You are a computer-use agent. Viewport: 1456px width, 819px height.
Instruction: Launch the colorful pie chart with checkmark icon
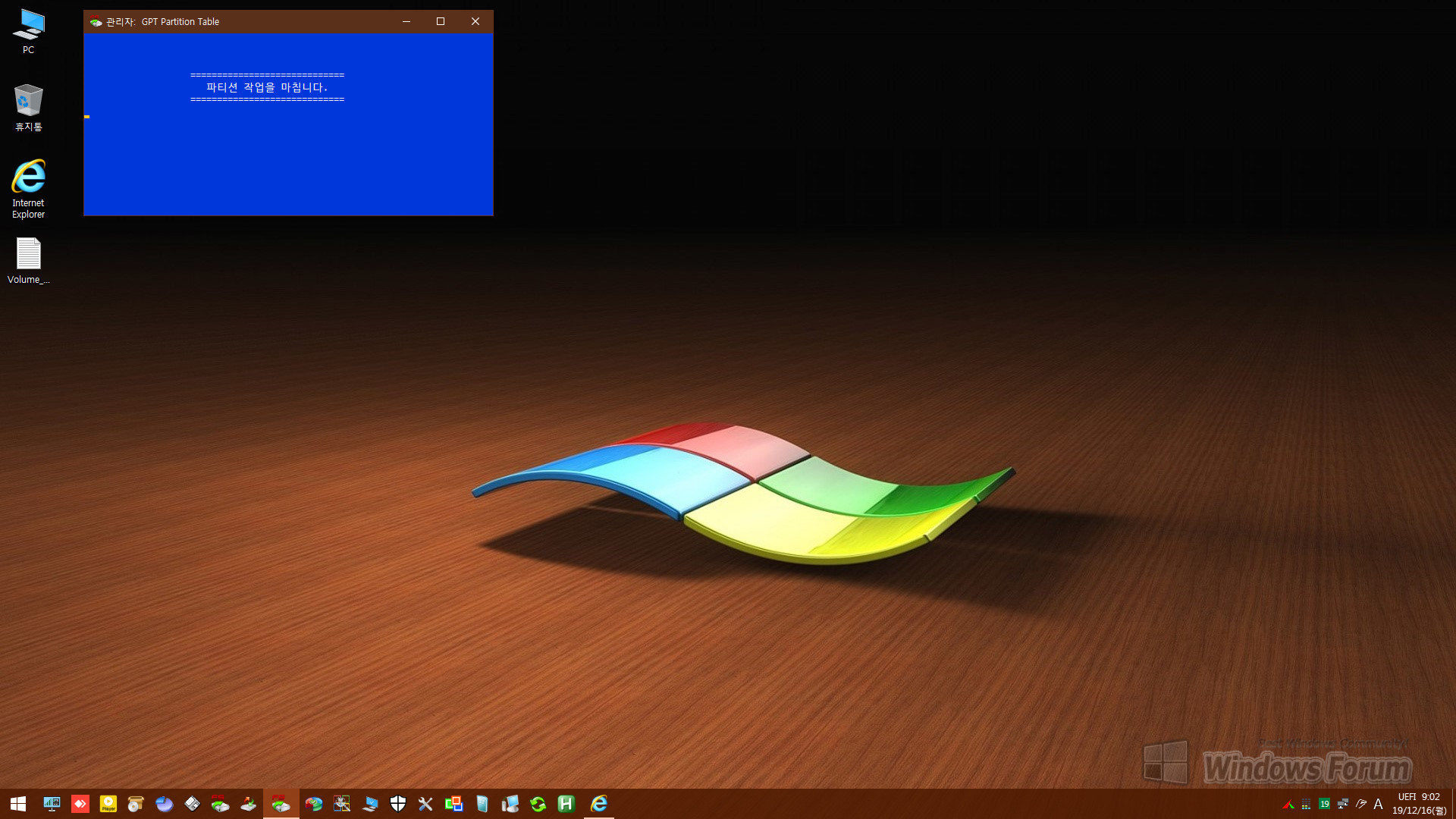(314, 804)
